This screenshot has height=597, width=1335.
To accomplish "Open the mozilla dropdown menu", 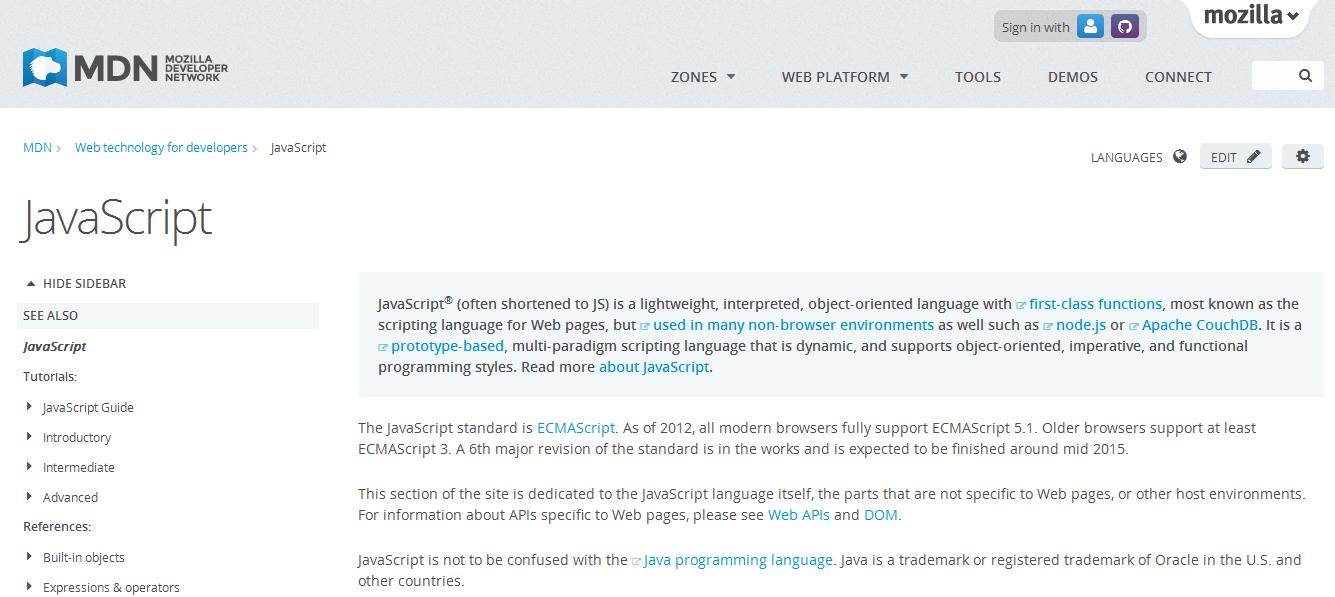I will coord(1249,16).
